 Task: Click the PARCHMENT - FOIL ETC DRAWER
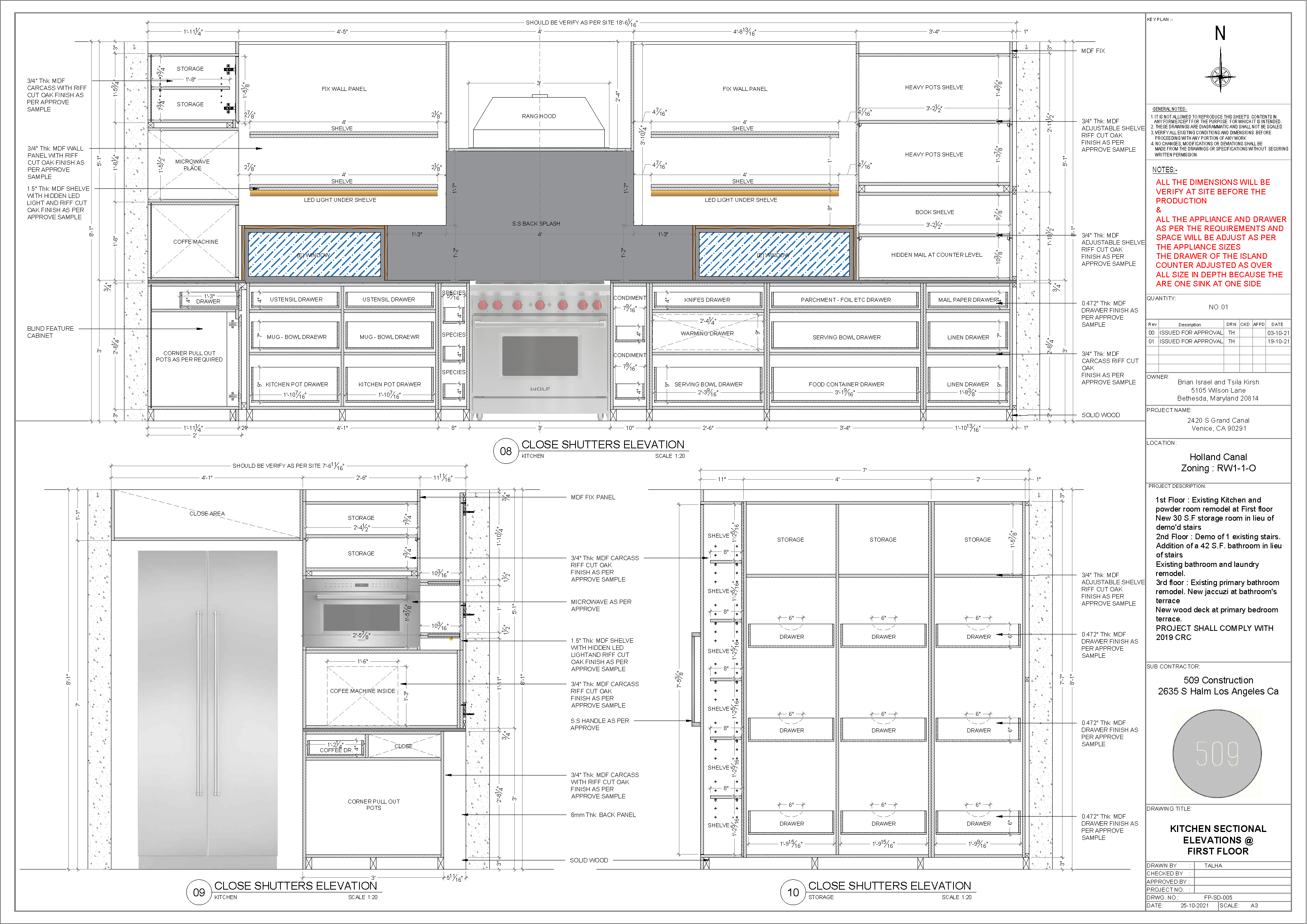845,299
